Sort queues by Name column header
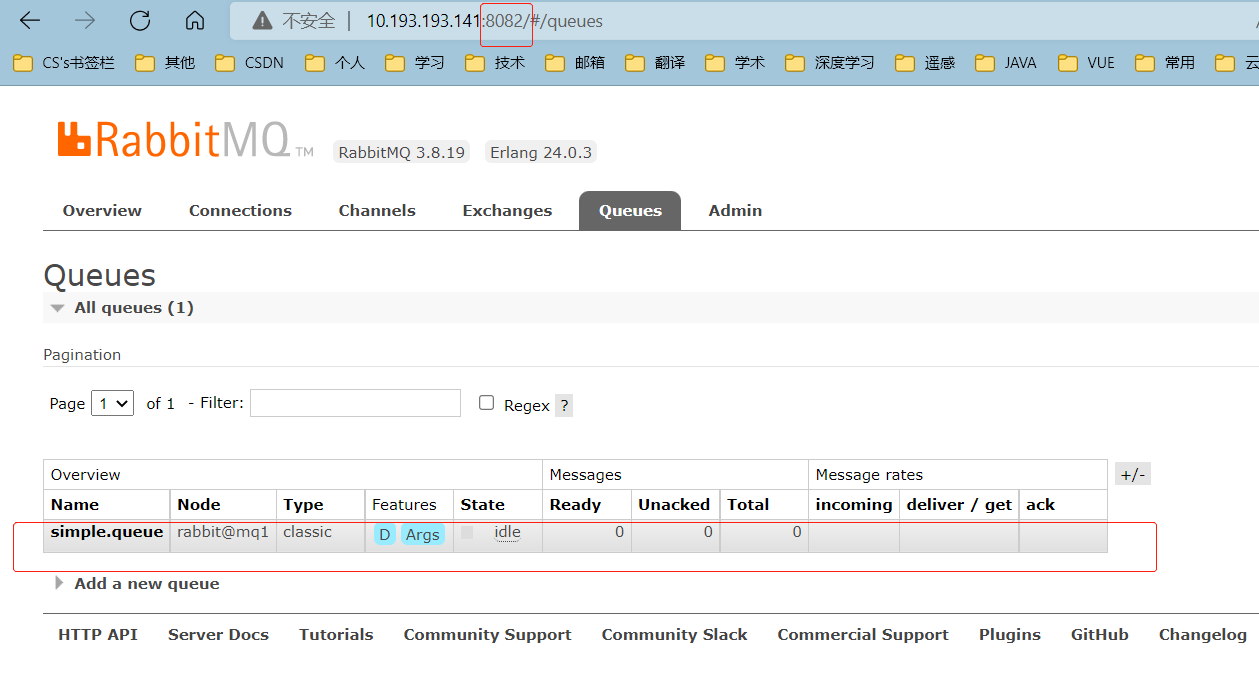The image size is (1259, 674). [75, 505]
